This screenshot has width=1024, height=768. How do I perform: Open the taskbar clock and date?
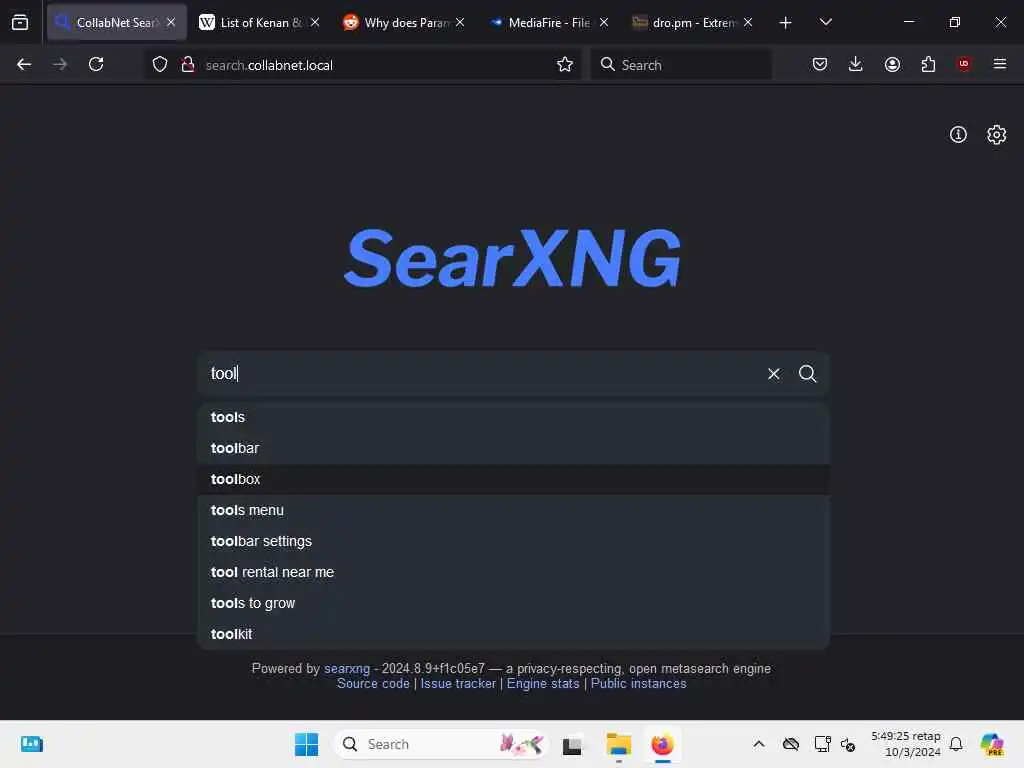905,744
